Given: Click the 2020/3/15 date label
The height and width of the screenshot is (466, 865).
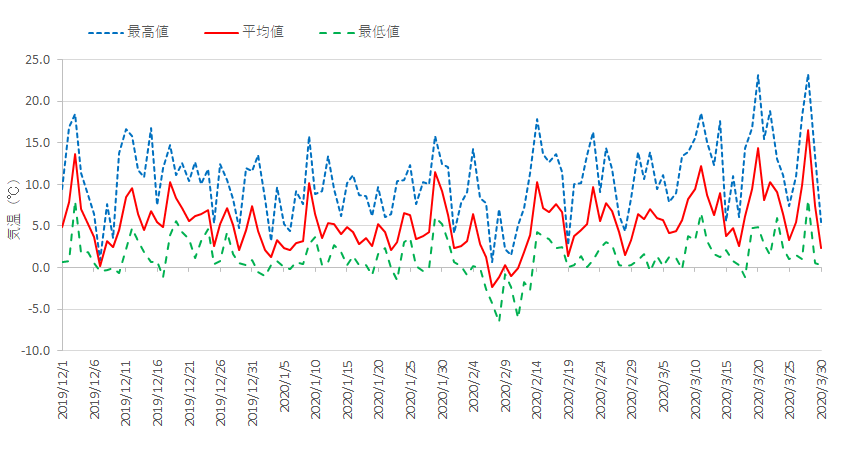Looking at the screenshot, I should (x=727, y=390).
